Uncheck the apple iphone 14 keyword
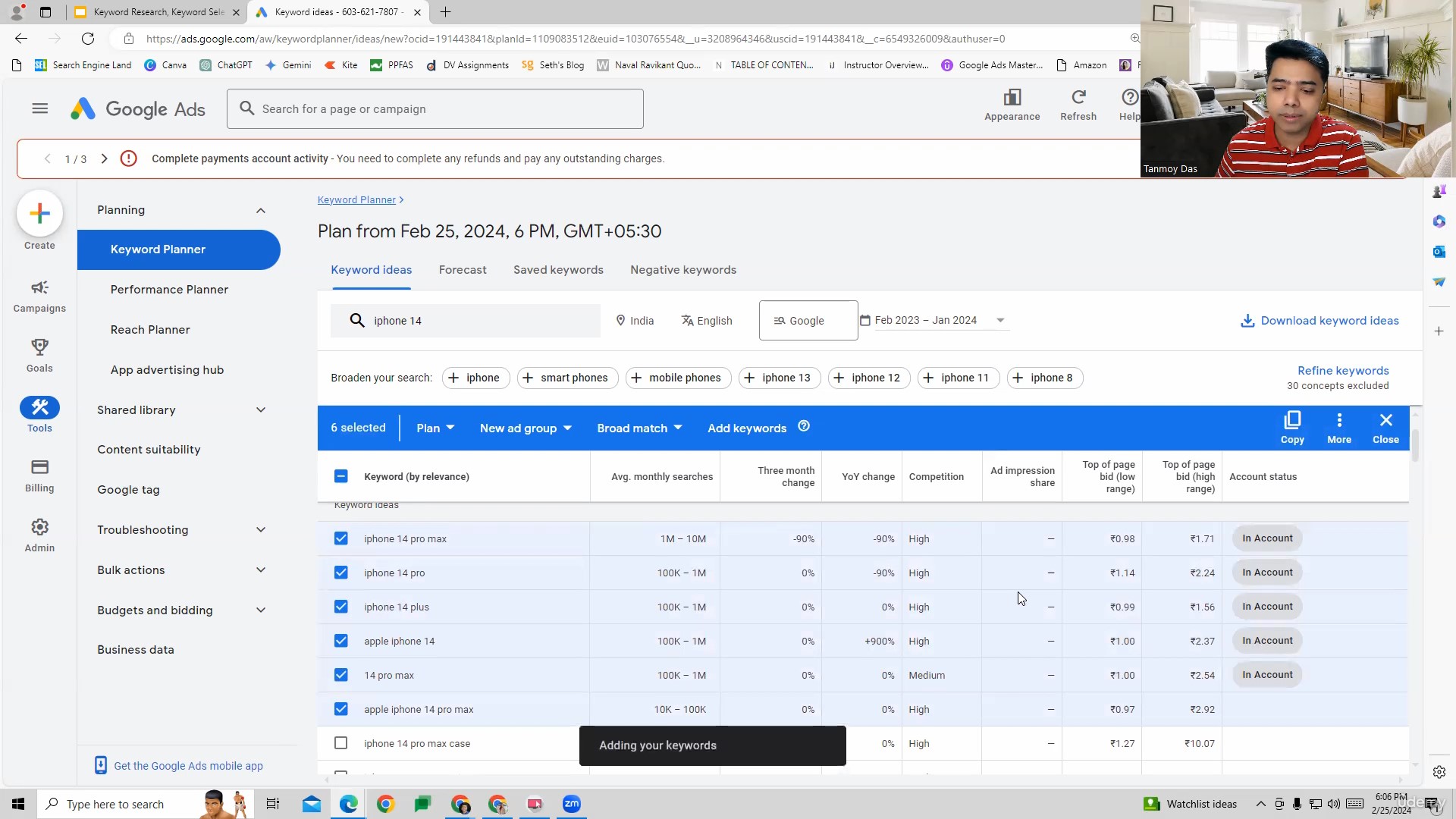This screenshot has width=1456, height=819. coord(341,641)
